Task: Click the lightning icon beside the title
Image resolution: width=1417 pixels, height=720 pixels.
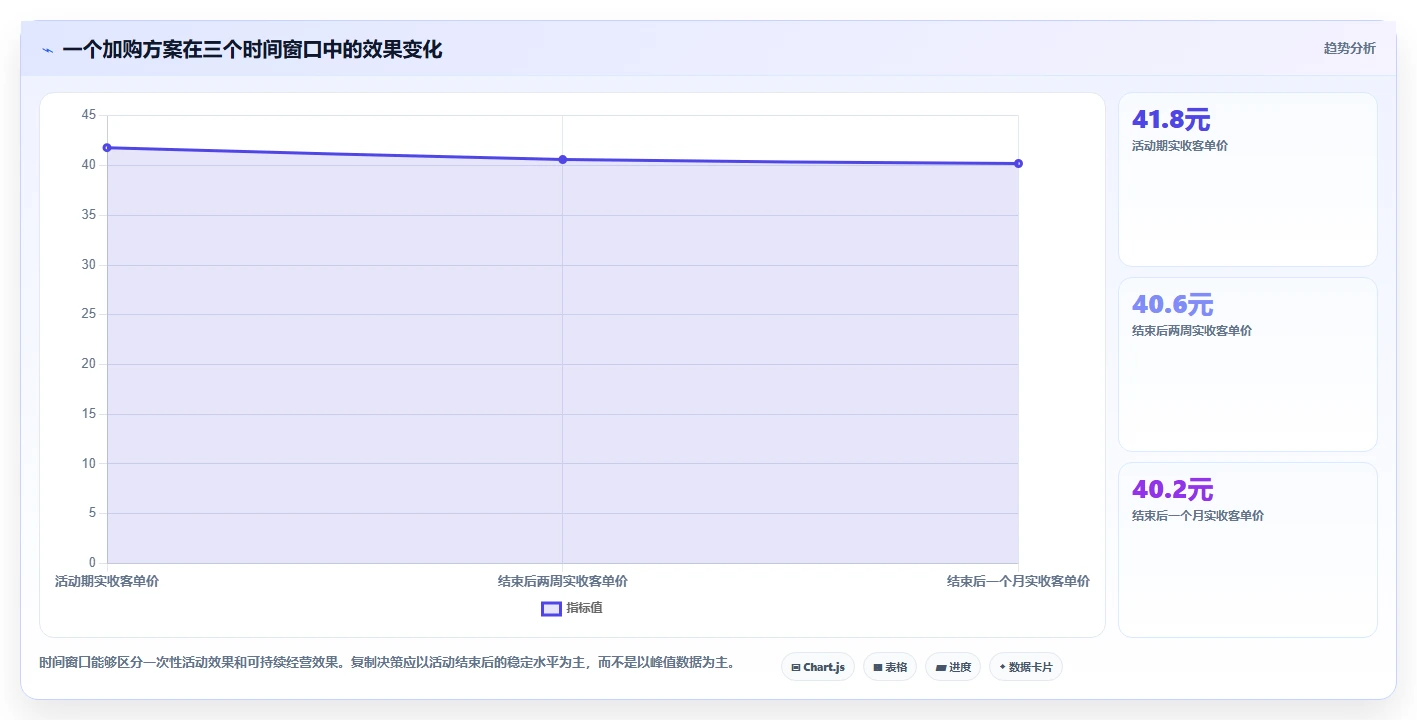Action: 47,50
